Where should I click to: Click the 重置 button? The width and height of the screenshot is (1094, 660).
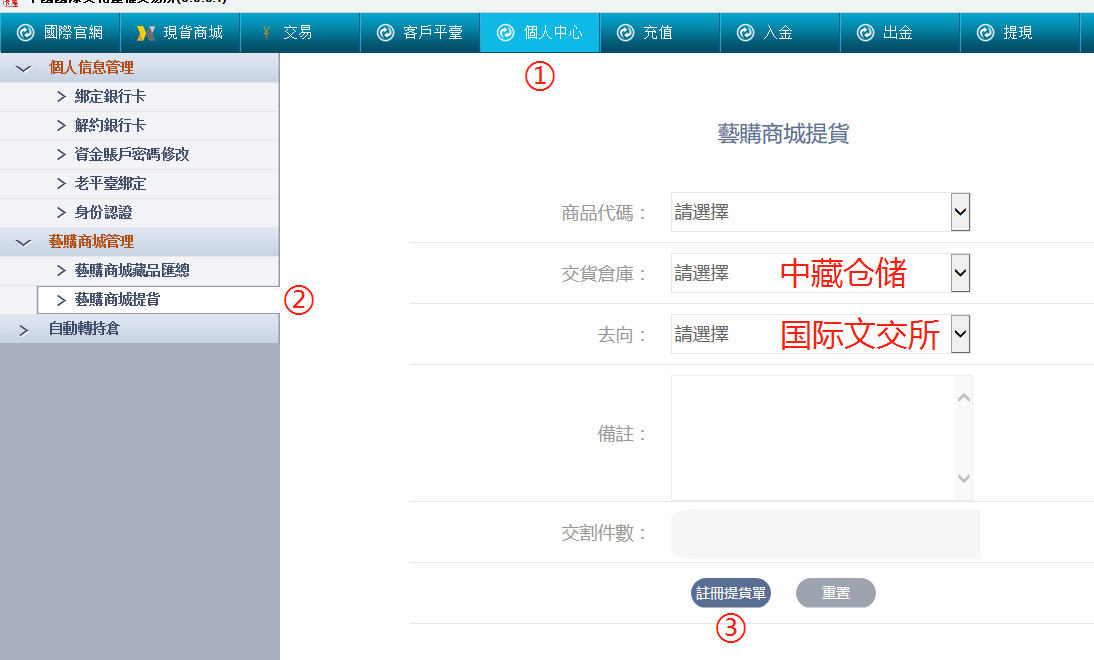click(835, 593)
